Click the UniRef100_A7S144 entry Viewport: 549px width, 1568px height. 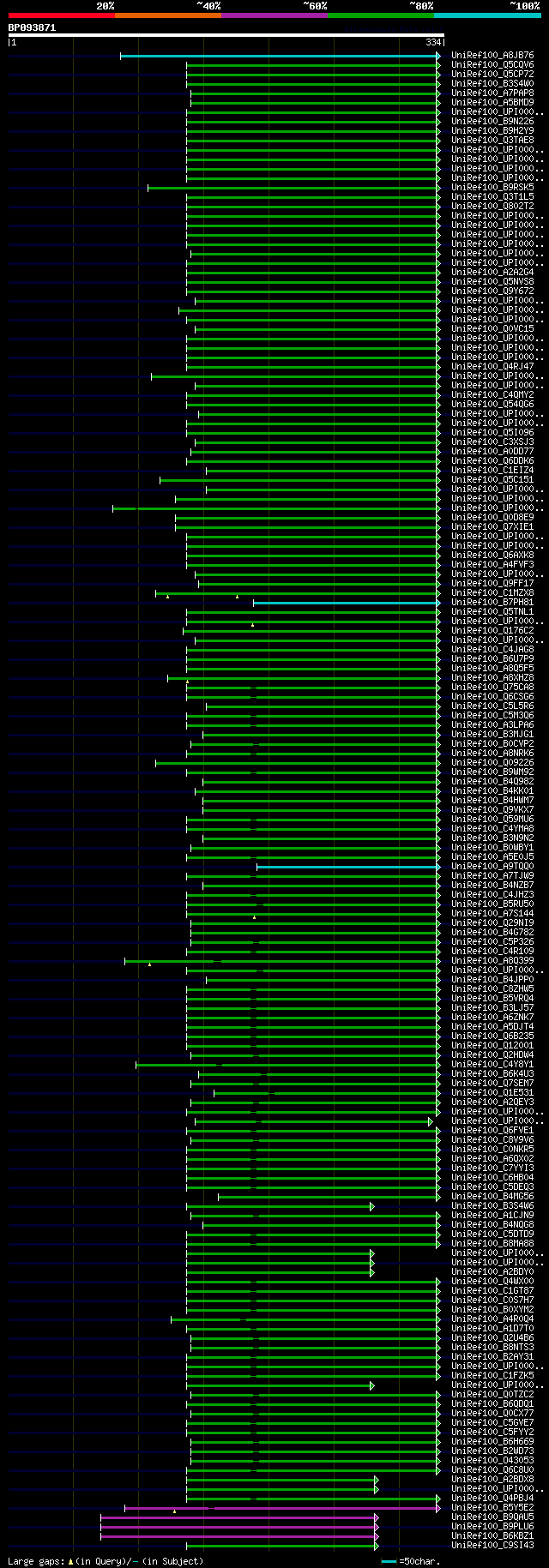pos(492,914)
